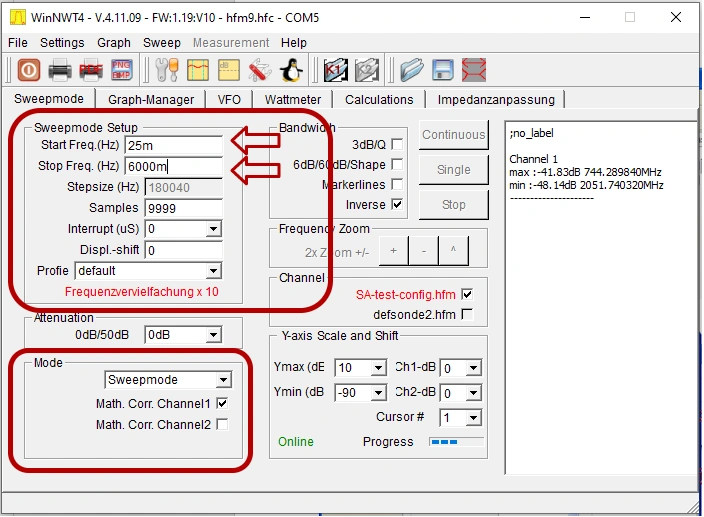Open the Settings menu

click(x=62, y=43)
